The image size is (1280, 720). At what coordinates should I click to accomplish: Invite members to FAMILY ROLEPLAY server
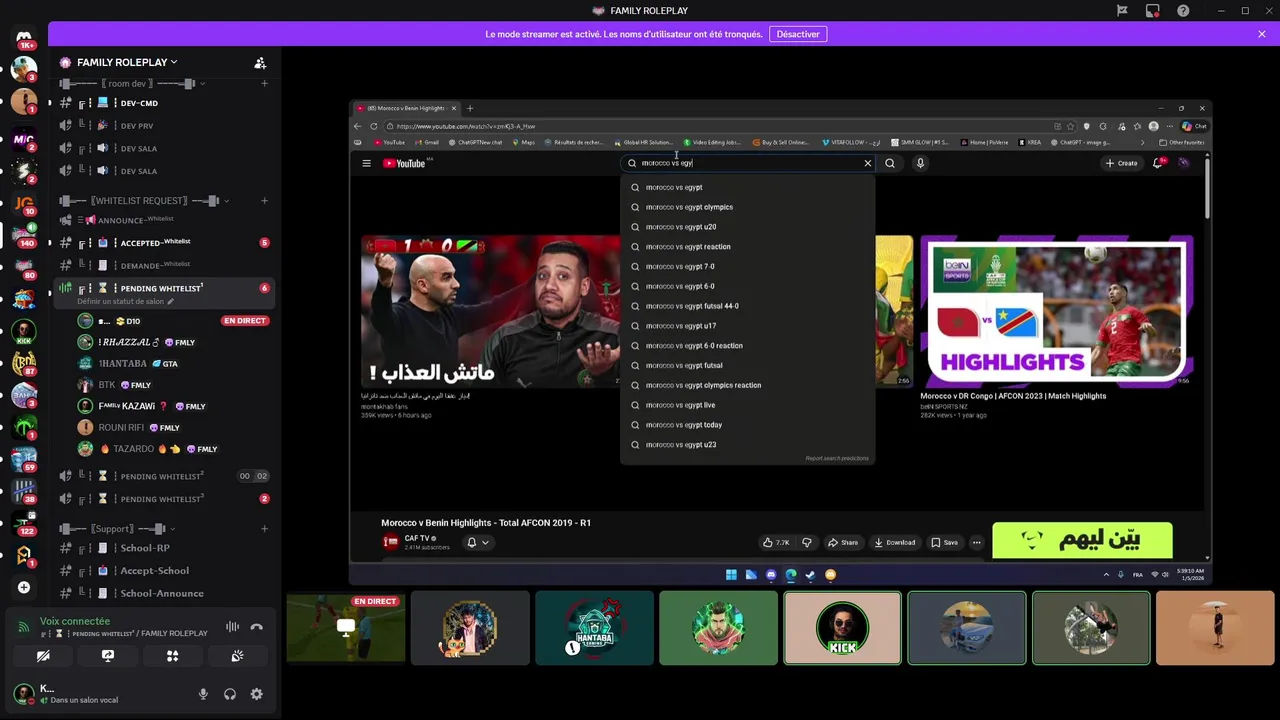pos(260,62)
